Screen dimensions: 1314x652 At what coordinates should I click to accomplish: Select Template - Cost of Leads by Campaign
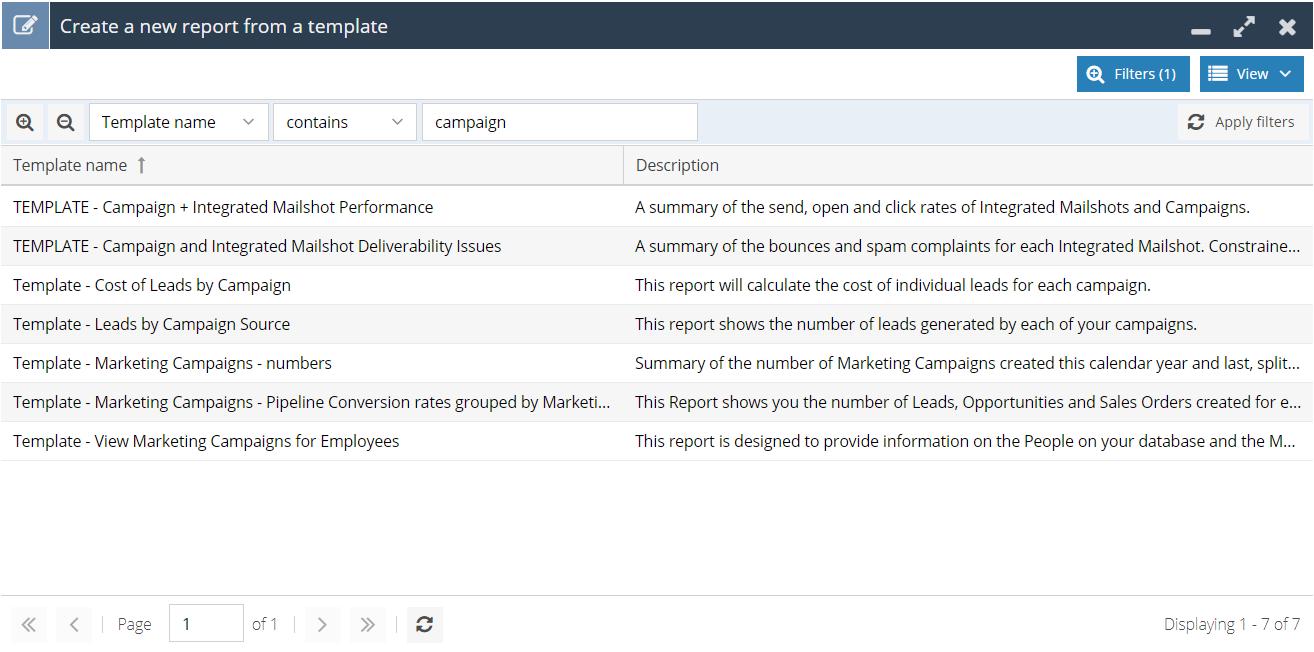click(x=152, y=285)
